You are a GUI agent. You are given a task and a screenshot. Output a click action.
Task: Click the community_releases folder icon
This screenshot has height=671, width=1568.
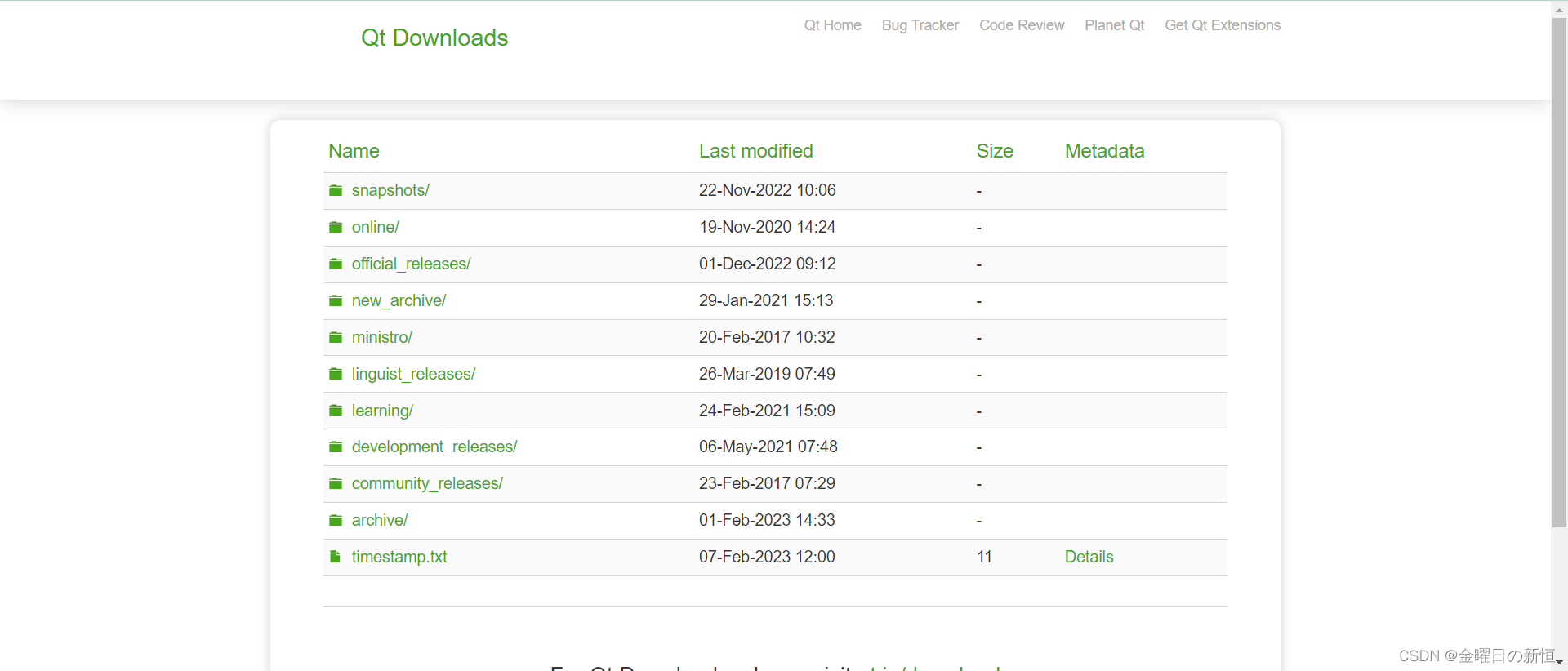click(x=336, y=483)
